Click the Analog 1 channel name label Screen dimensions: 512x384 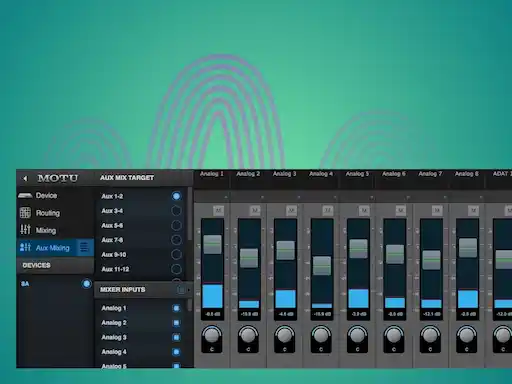212,174
